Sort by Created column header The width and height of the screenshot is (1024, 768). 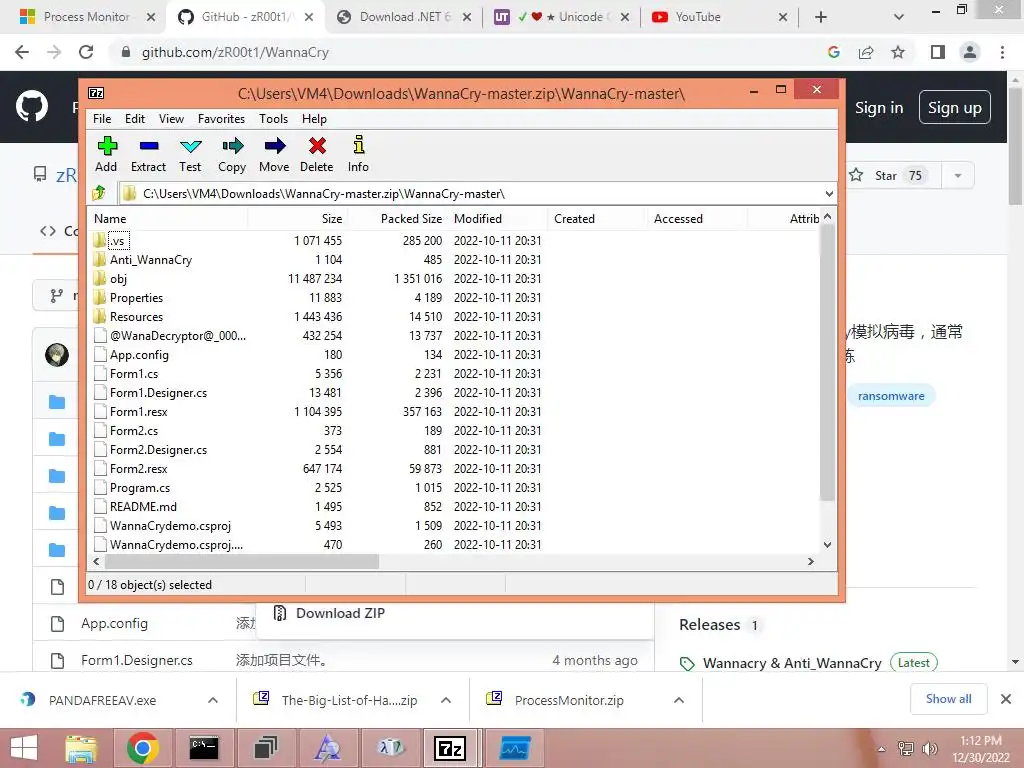pos(597,219)
